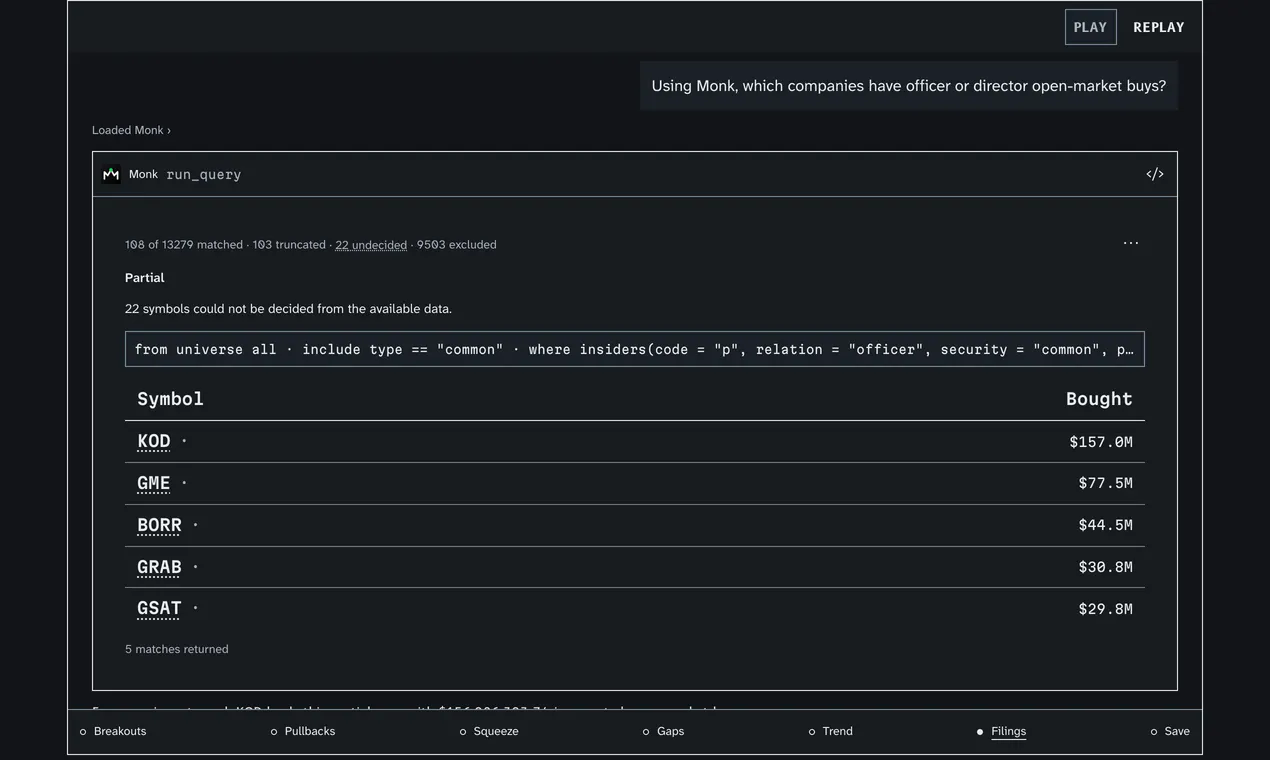Click the user question message bubble
This screenshot has height=760, width=1270.
pos(909,86)
